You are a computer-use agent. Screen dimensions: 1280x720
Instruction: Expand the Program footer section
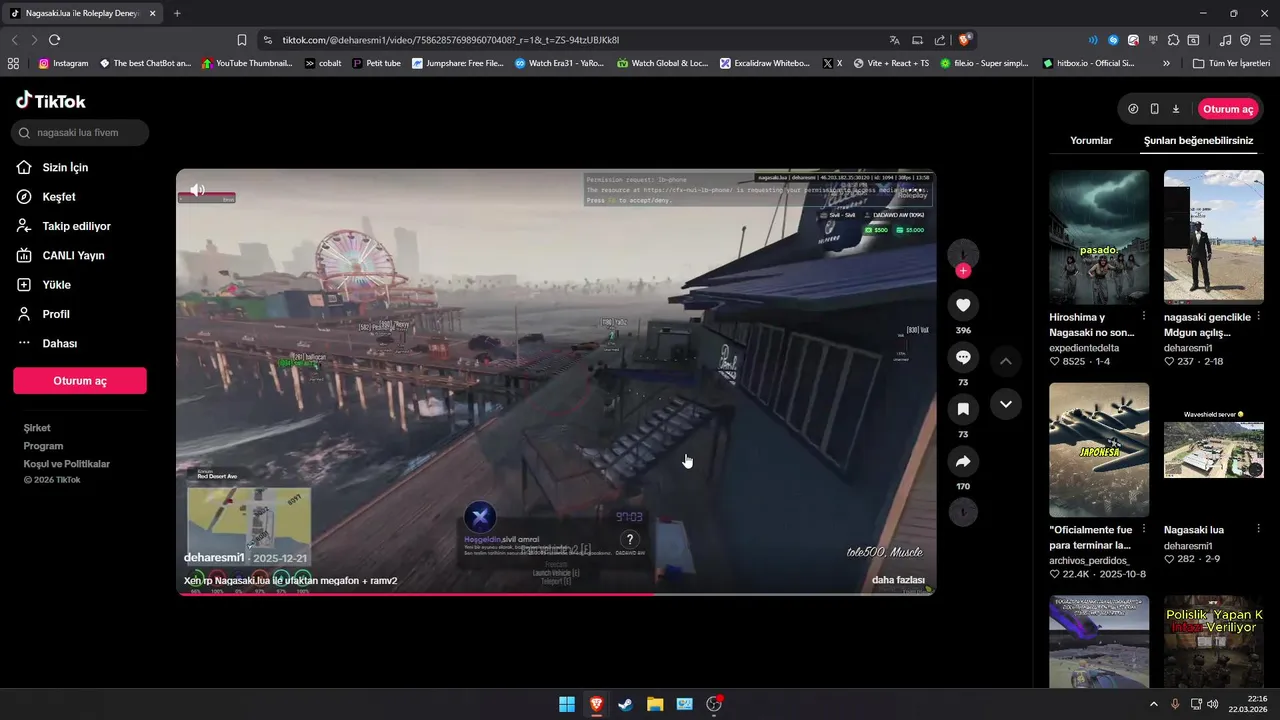[x=43, y=446]
